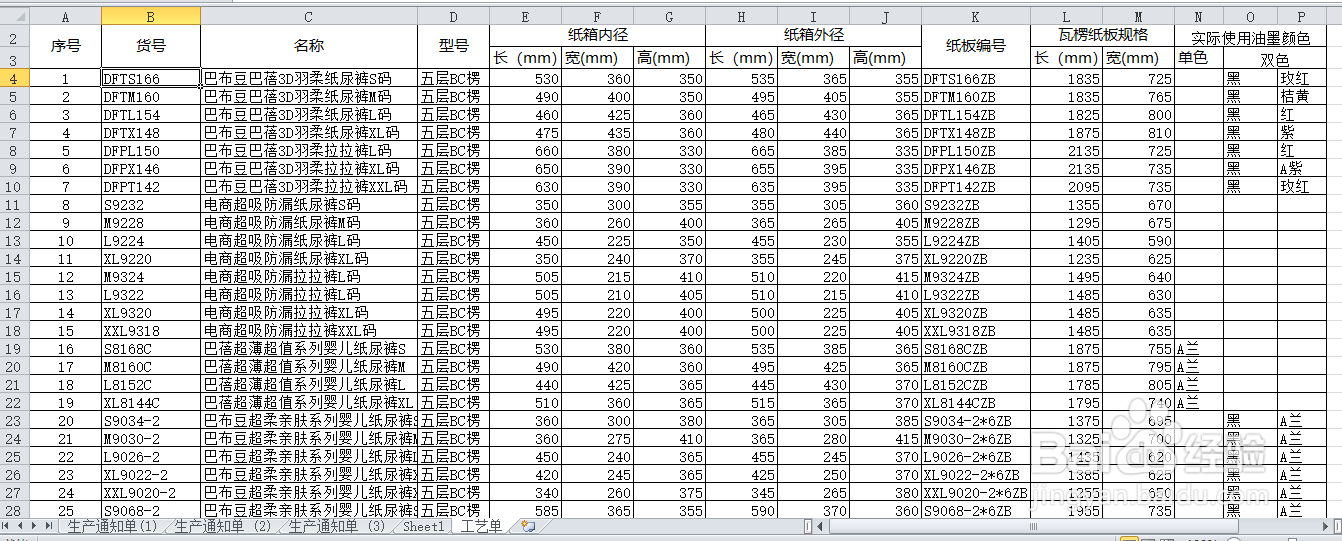Viewport: 1342px width, 541px height.
Task: Click the 序号 header cell
Action: pos(65,46)
